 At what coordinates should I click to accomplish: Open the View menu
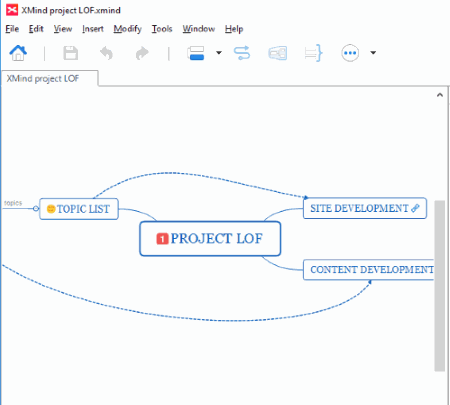(x=63, y=29)
